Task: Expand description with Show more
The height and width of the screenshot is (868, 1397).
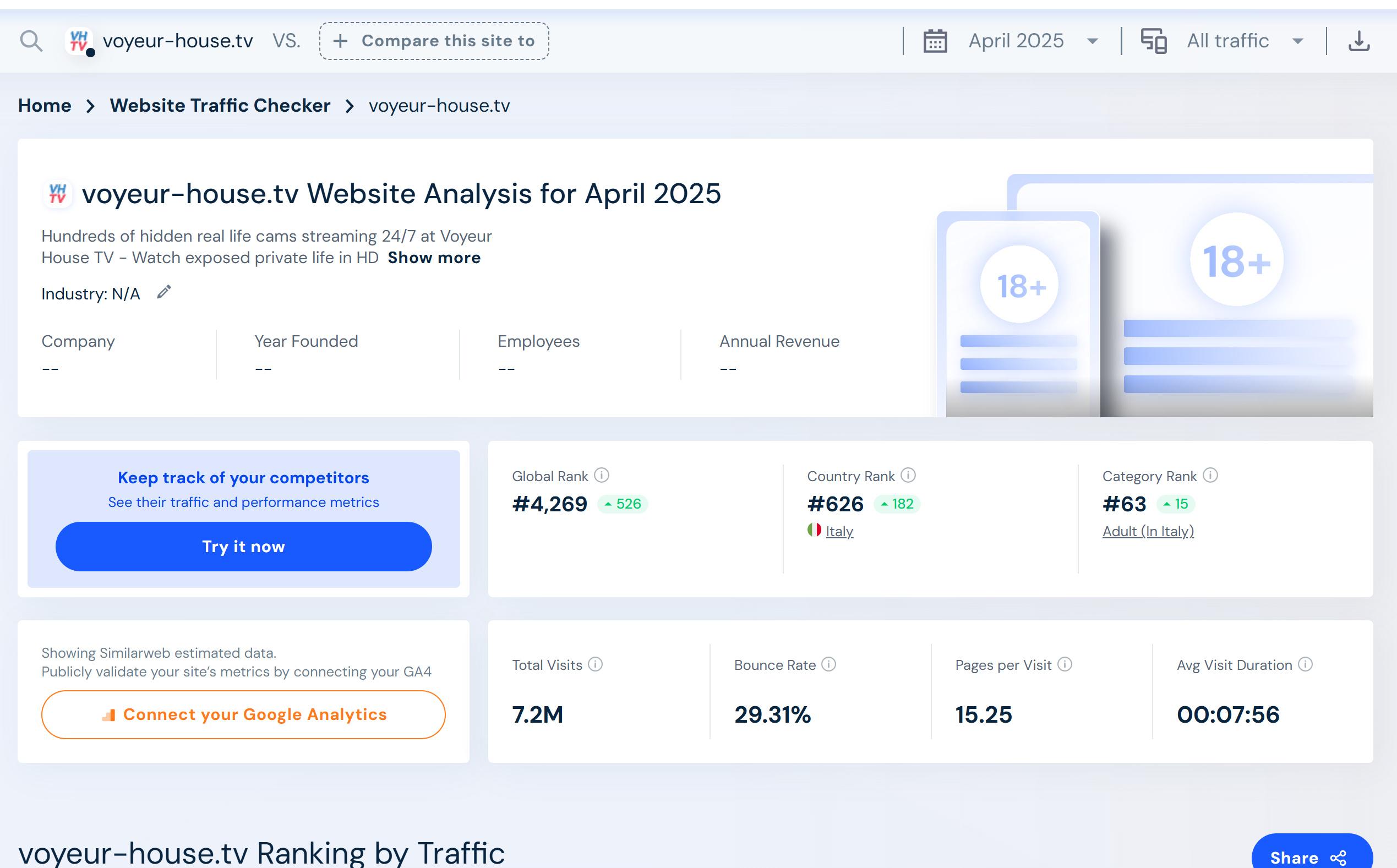Action: (x=434, y=258)
